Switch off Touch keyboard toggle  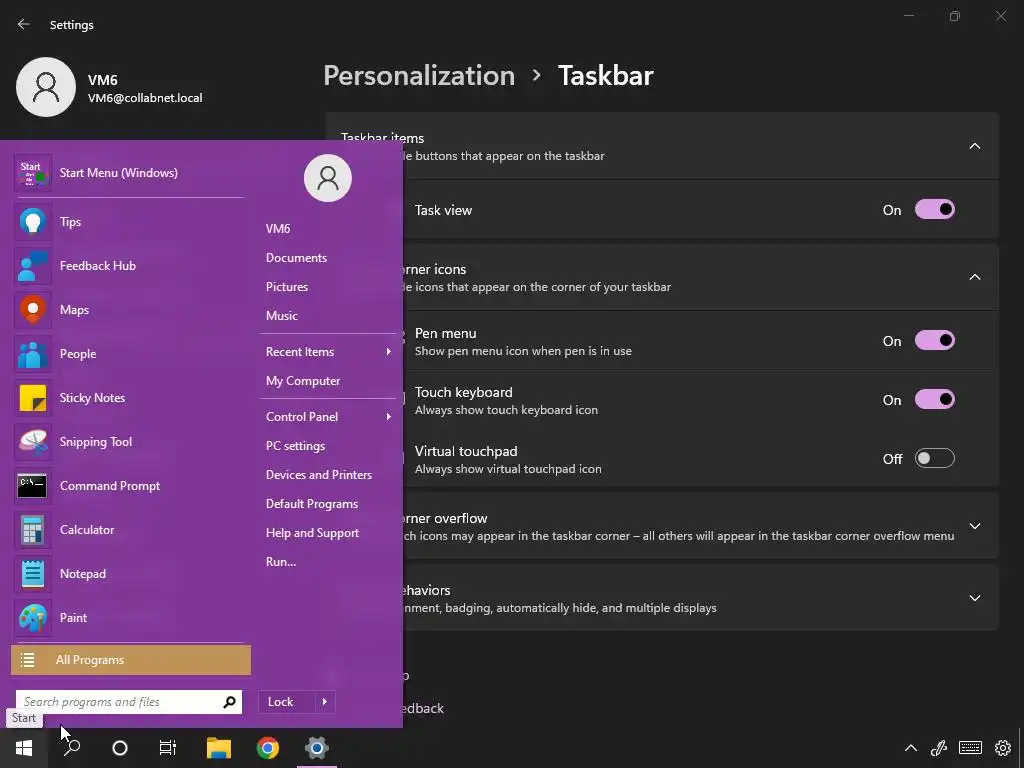click(935, 399)
